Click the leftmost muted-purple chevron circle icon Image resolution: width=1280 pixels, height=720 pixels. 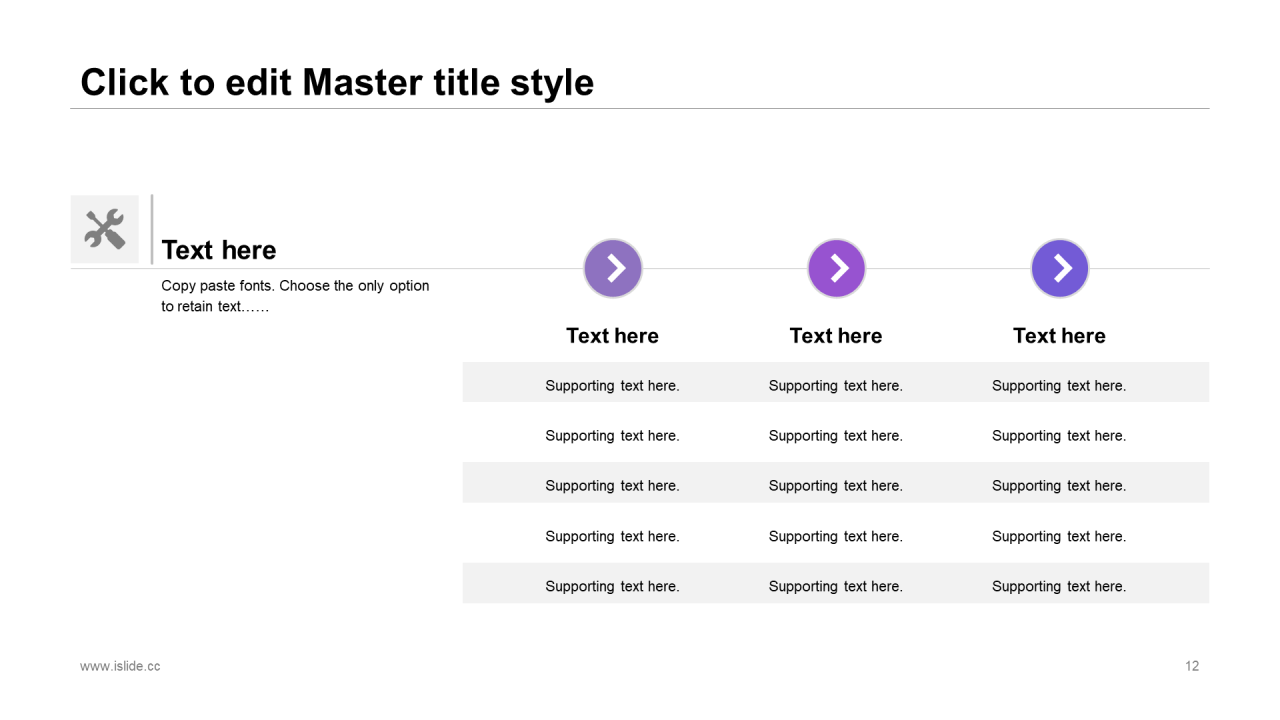click(x=613, y=268)
